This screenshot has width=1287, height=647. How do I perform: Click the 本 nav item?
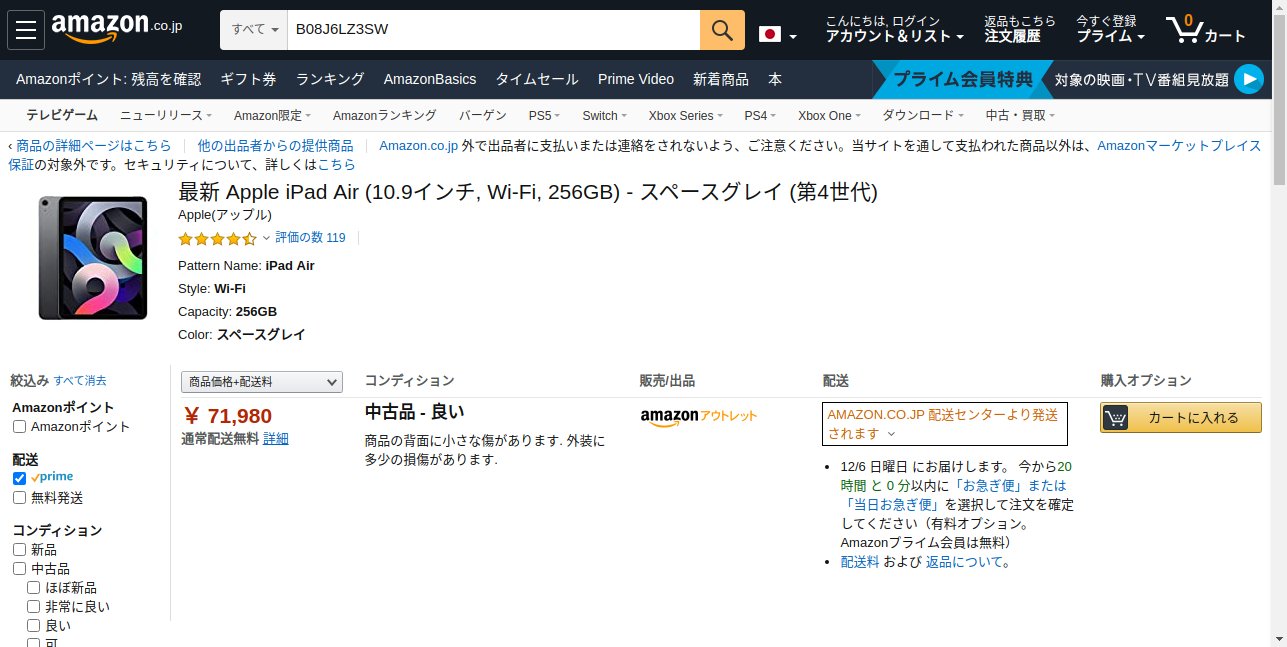pyautogui.click(x=775, y=79)
